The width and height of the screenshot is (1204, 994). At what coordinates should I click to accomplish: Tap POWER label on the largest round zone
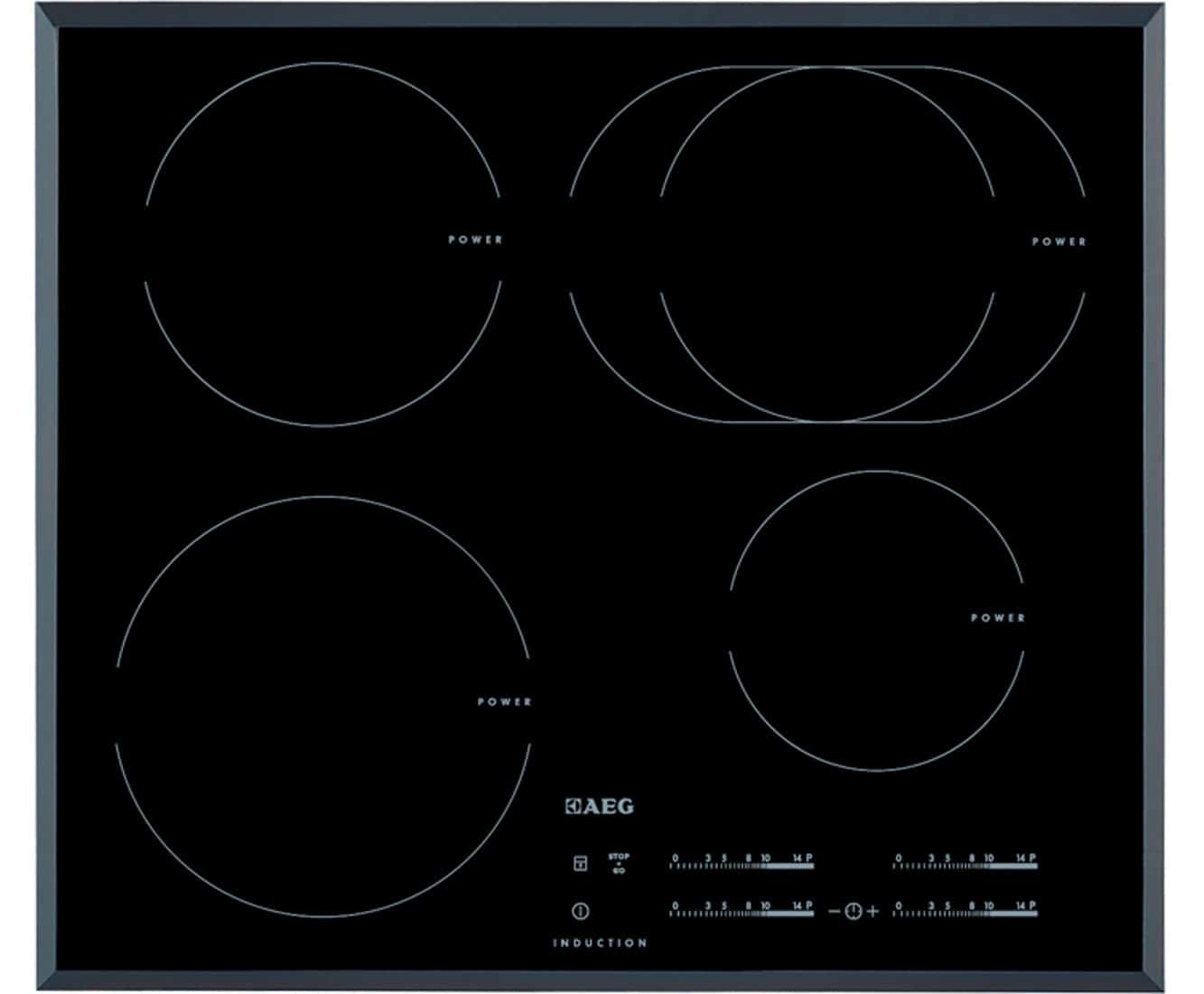click(x=504, y=701)
